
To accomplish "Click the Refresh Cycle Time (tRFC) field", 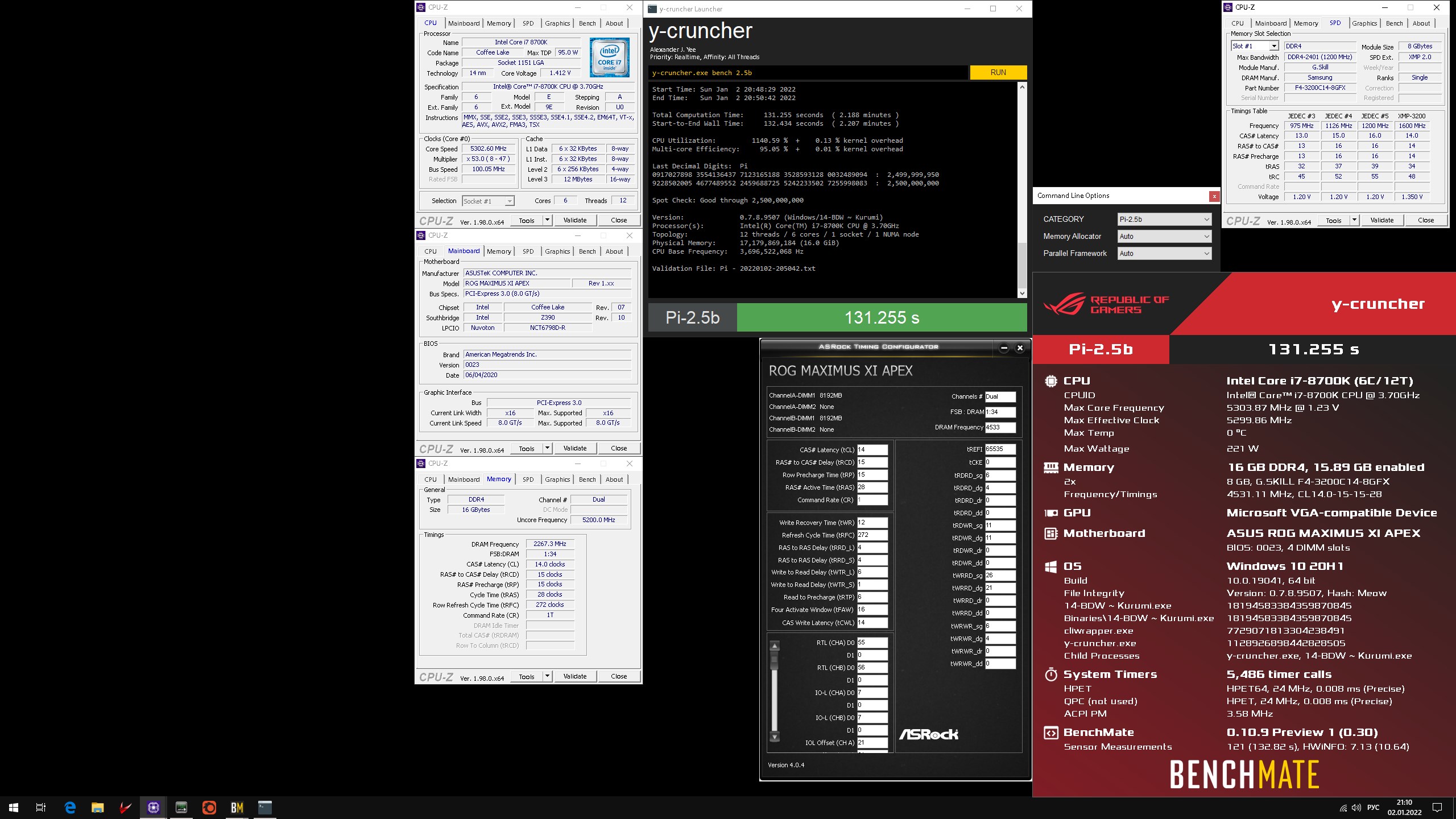I will click(x=872, y=535).
